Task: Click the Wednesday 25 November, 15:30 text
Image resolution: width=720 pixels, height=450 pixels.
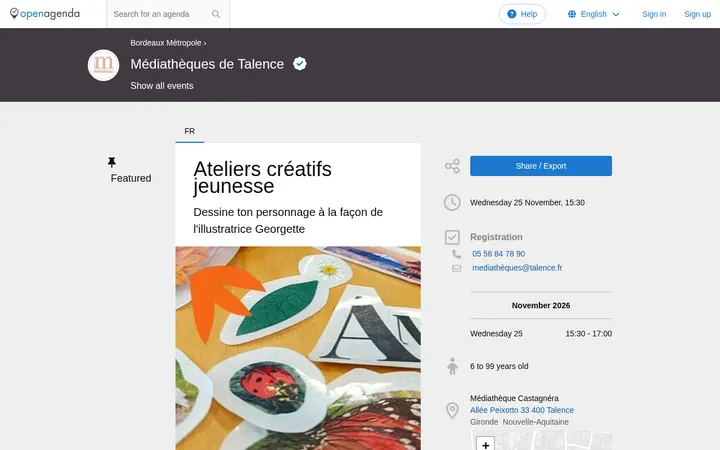Action: point(527,202)
